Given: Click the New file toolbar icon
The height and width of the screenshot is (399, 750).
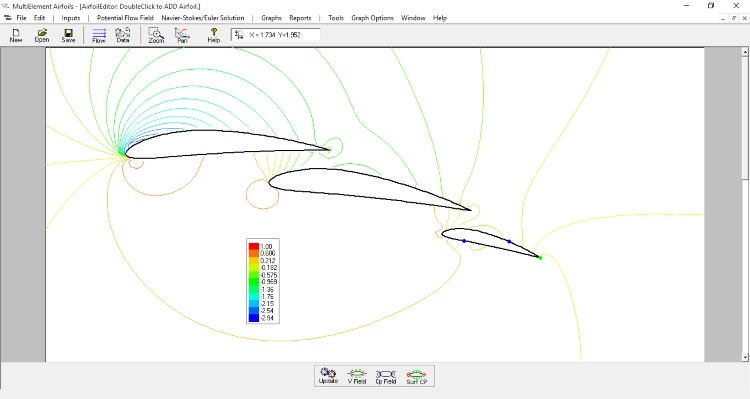Looking at the screenshot, I should pyautogui.click(x=16, y=35).
